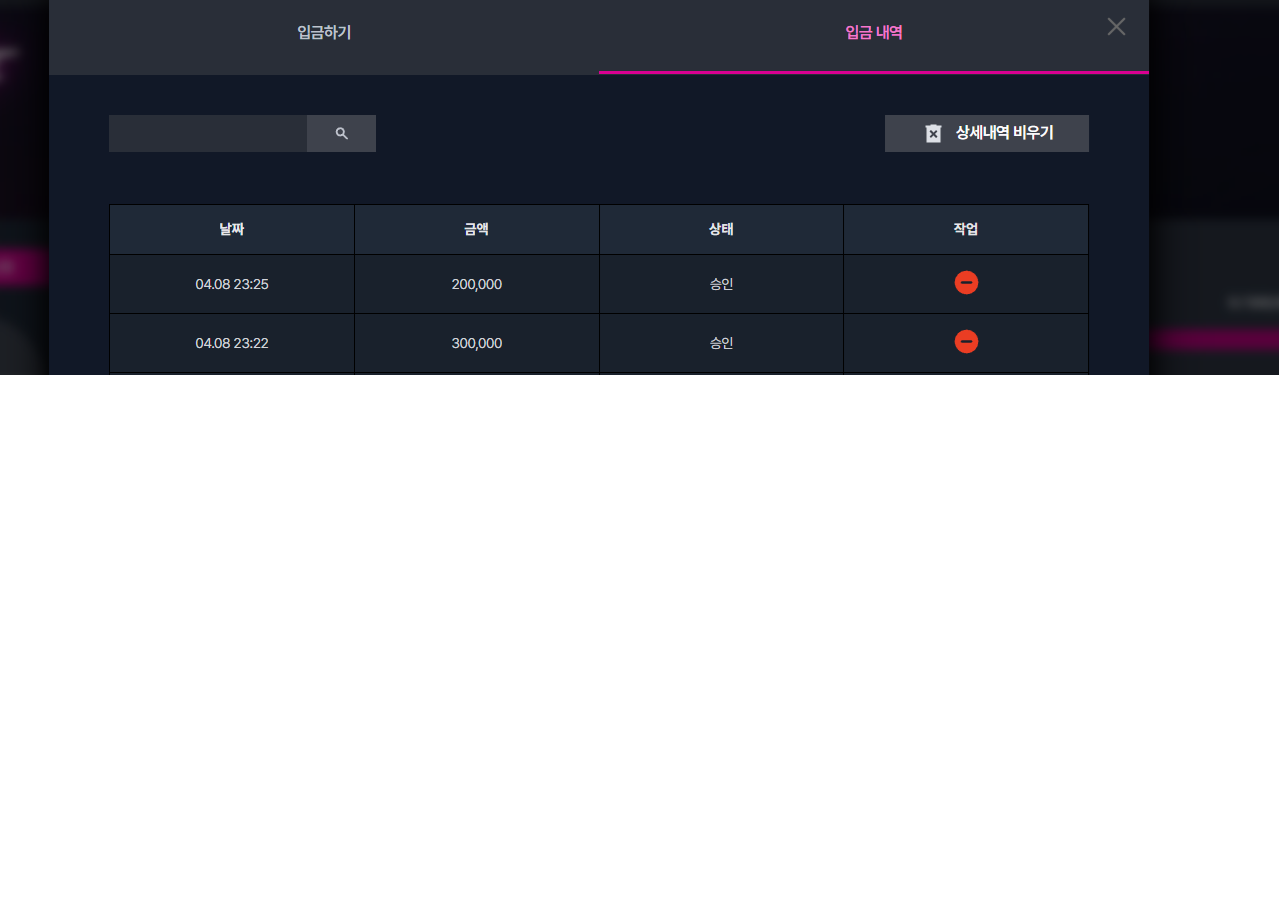Image resolution: width=1279 pixels, height=920 pixels.
Task: Click 승인 status in the 200,000 row
Action: [721, 284]
